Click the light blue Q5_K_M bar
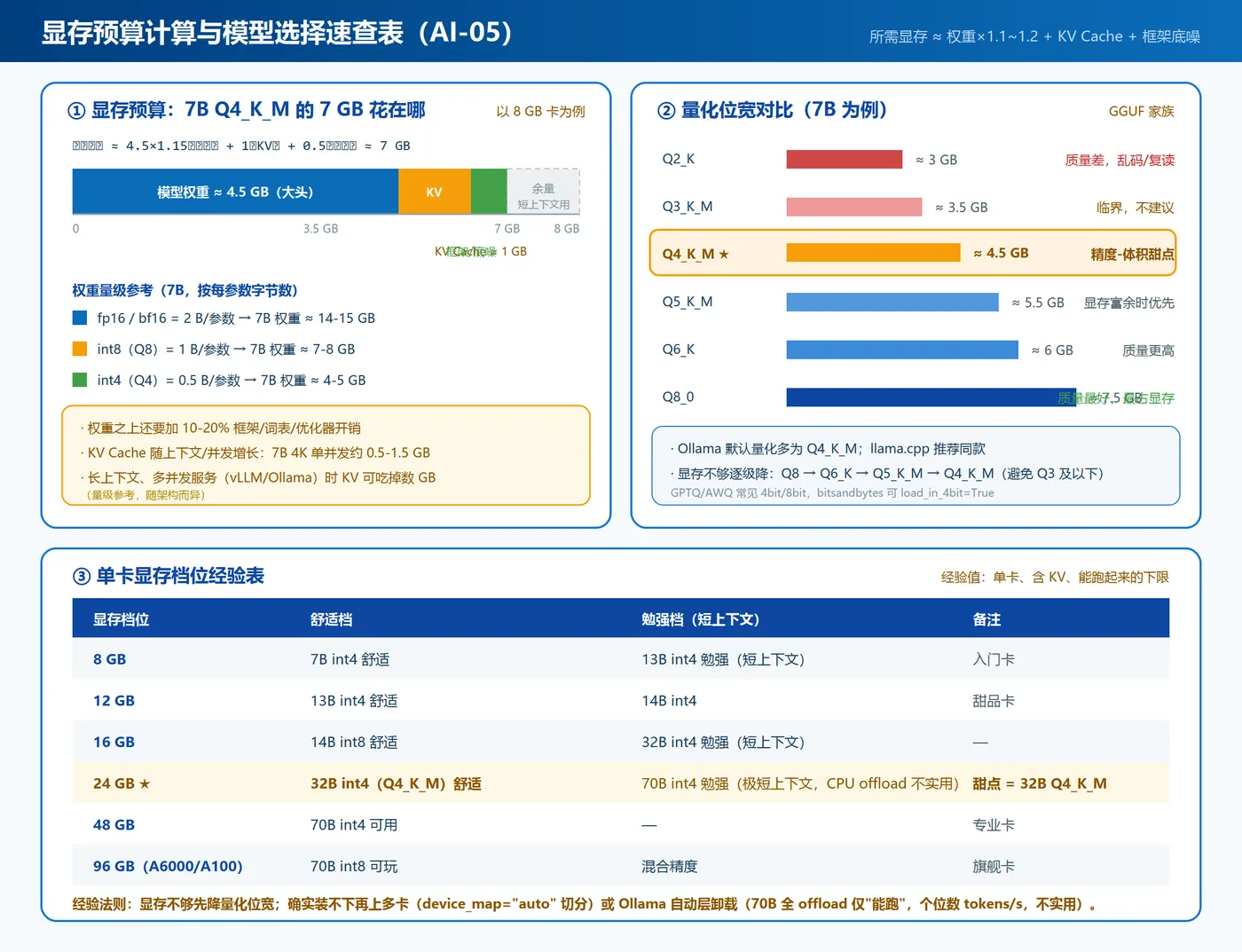 point(892,303)
